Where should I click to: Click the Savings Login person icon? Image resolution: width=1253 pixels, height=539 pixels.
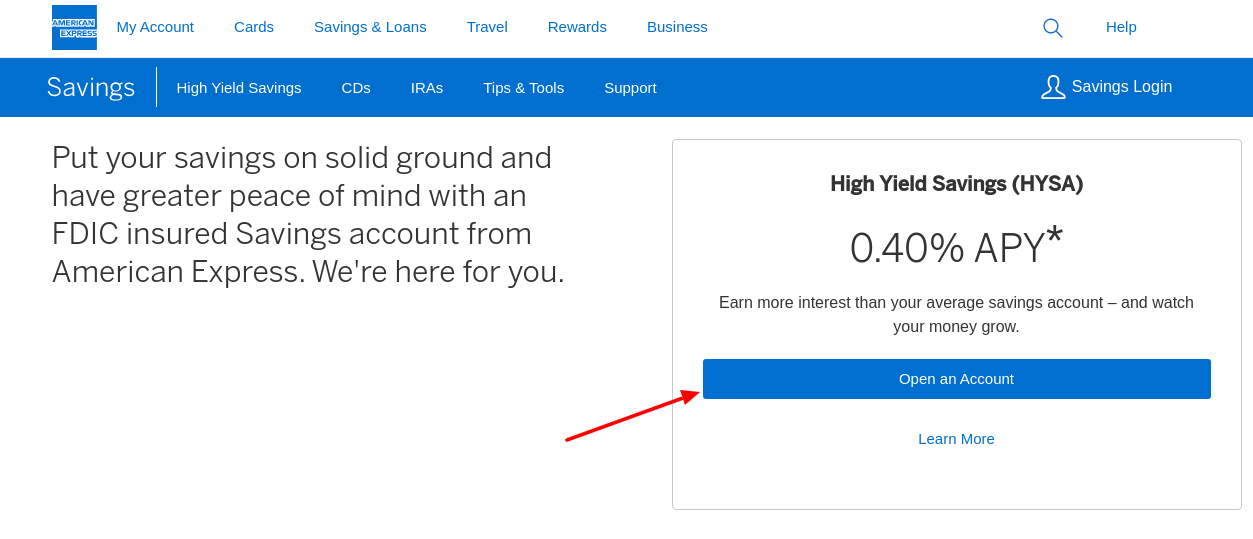pos(1053,87)
